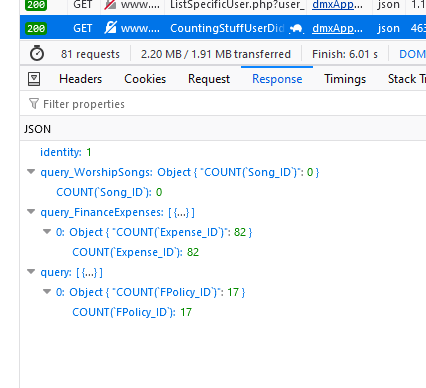Click www domain cell on CountingStuffUserDid row

point(140,28)
